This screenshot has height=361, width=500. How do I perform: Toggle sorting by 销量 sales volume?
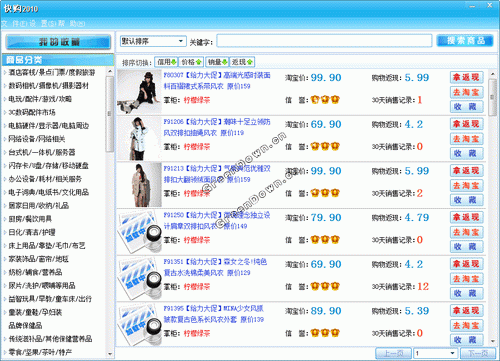tap(217, 62)
